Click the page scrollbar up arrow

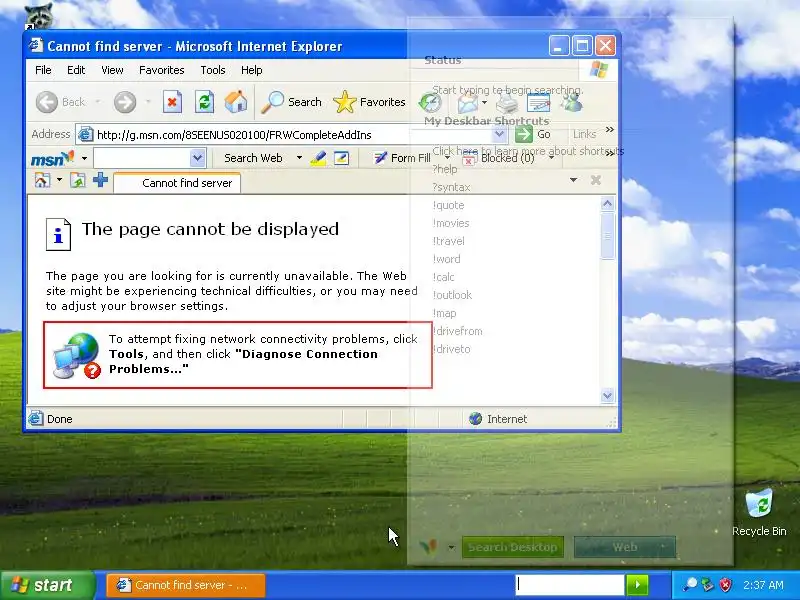click(x=607, y=204)
